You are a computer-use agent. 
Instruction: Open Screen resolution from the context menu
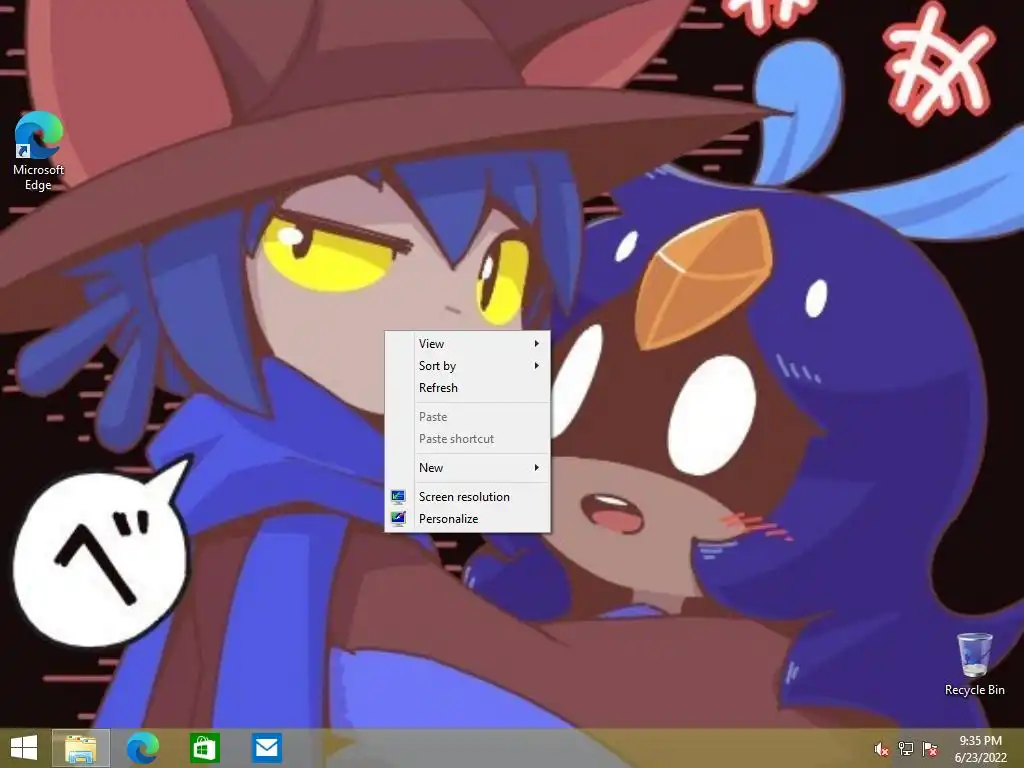[x=468, y=496]
